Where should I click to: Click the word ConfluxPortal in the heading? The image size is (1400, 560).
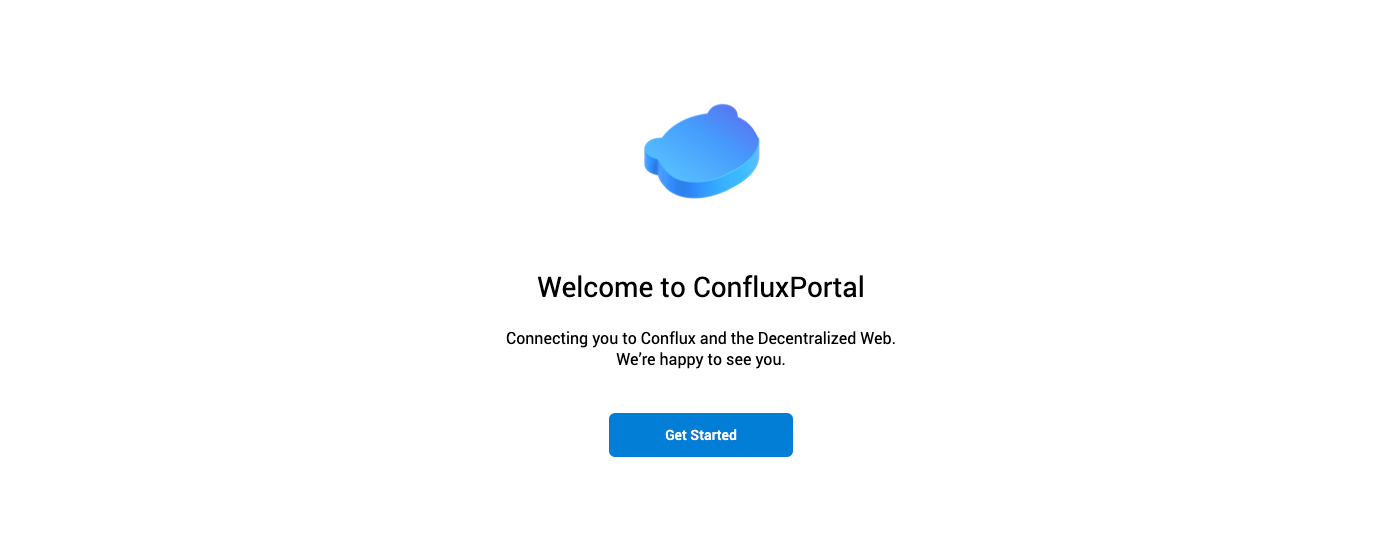(x=778, y=287)
